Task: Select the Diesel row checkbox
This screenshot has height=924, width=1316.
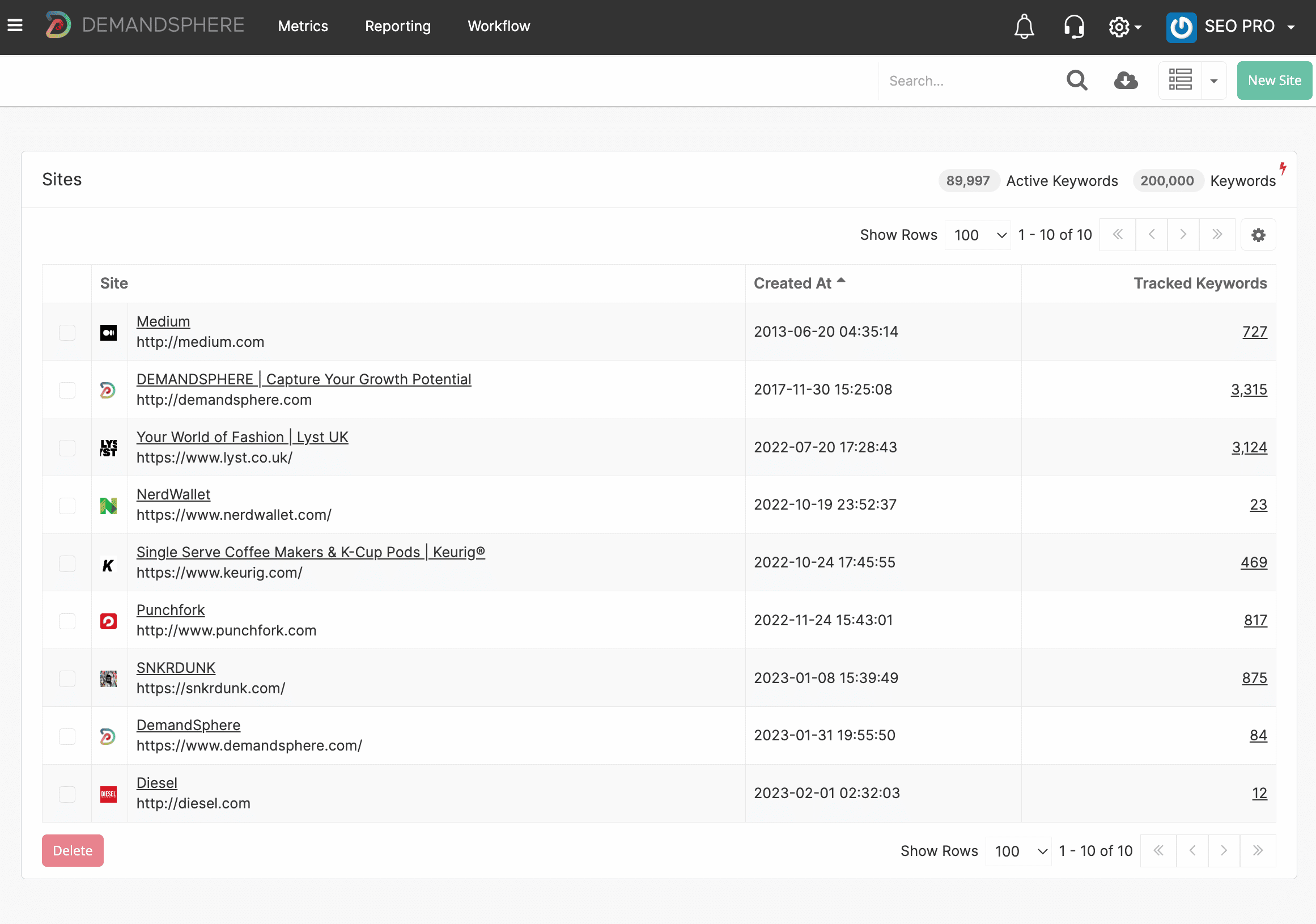Action: (67, 794)
